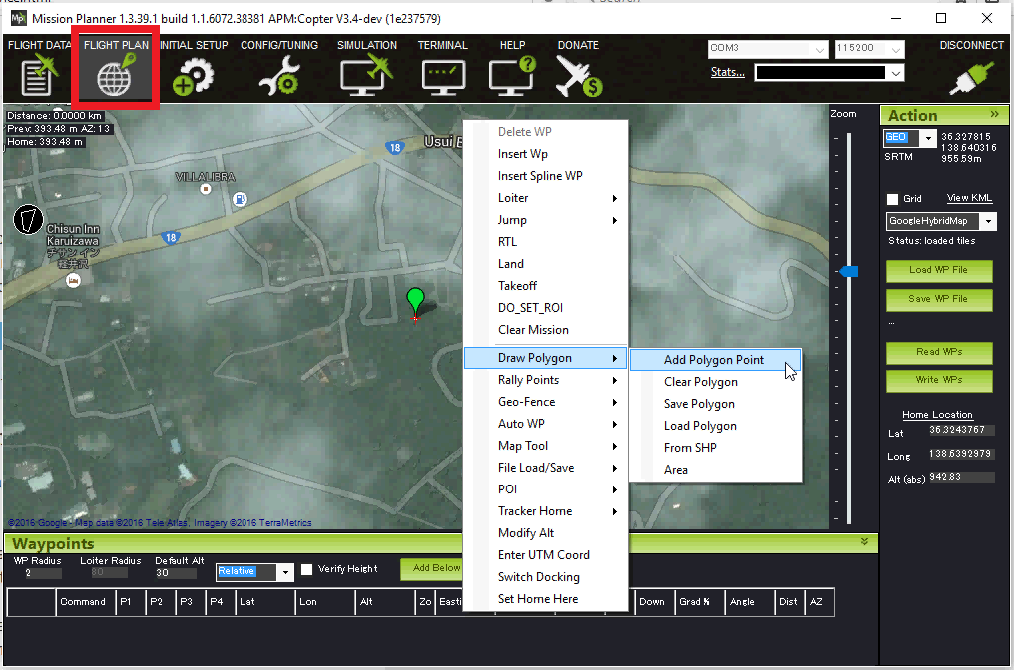Open the GoogleHybridMap map type dropdown
This screenshot has width=1014, height=670.
coord(988,221)
